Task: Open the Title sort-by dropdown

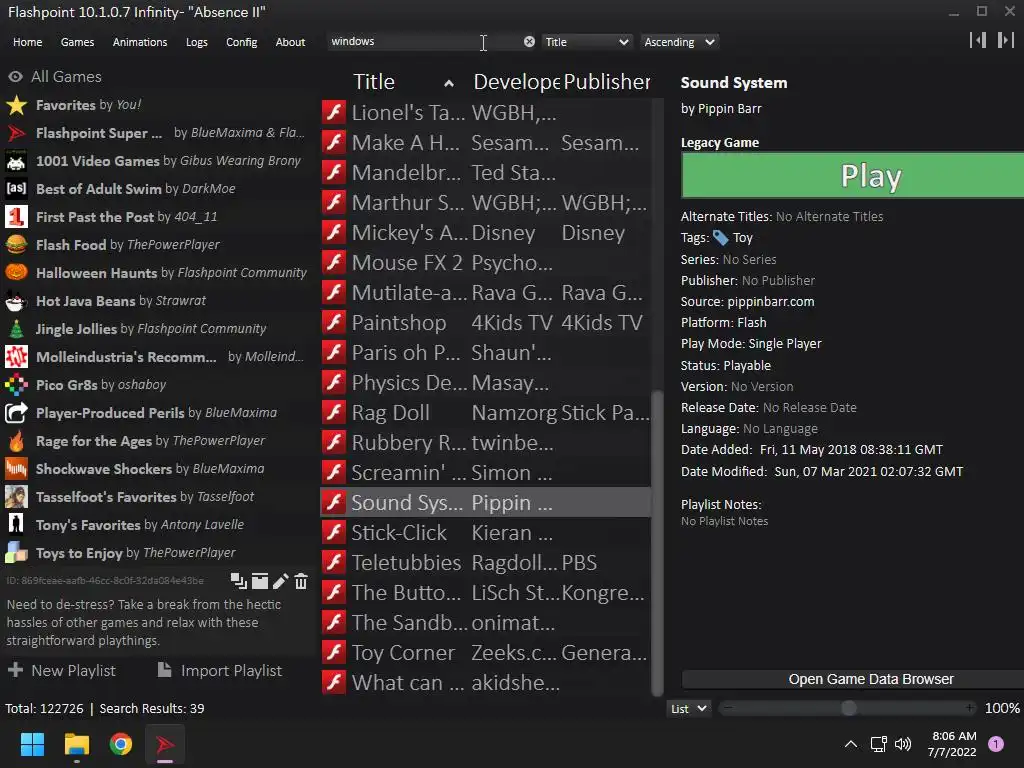Action: 586,42
